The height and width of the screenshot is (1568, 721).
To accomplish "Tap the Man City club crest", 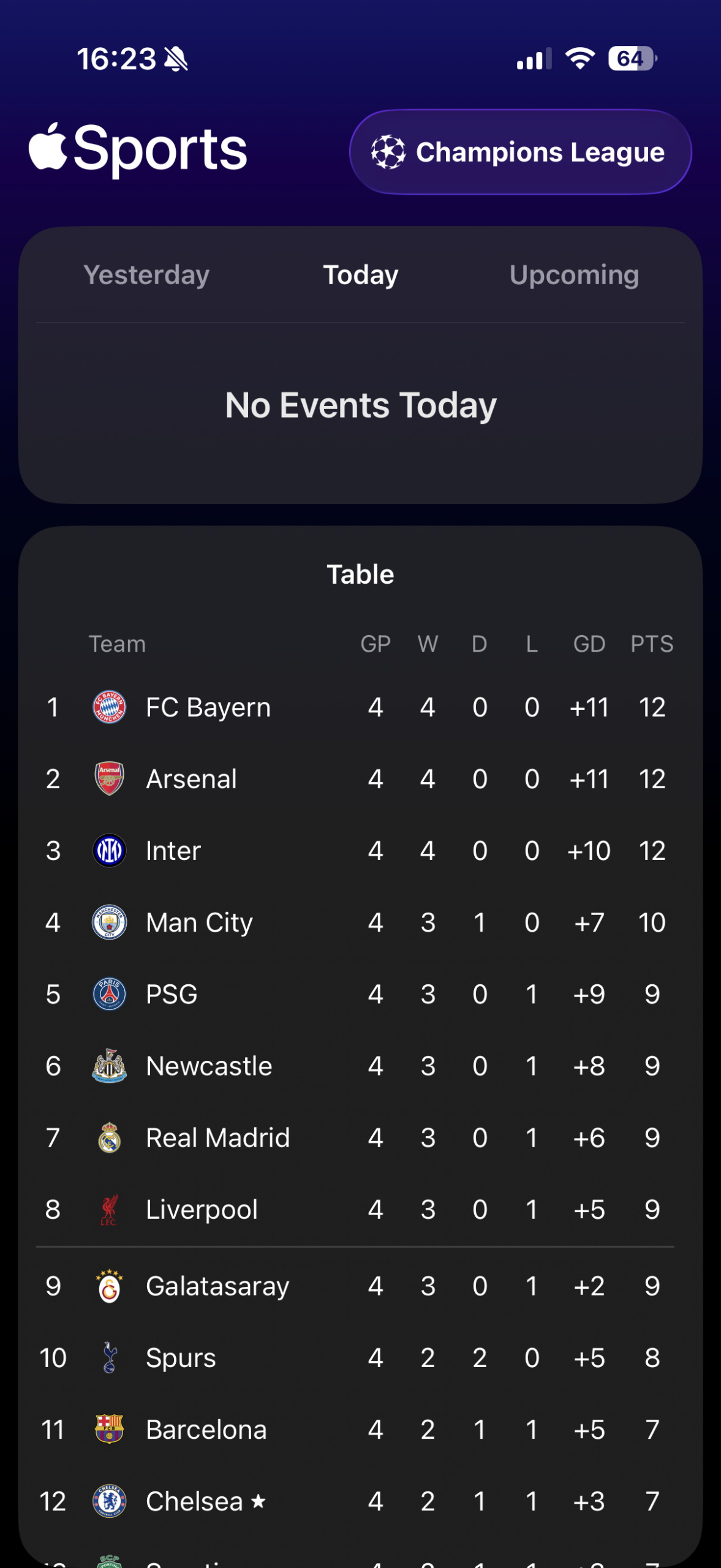I will click(x=109, y=922).
